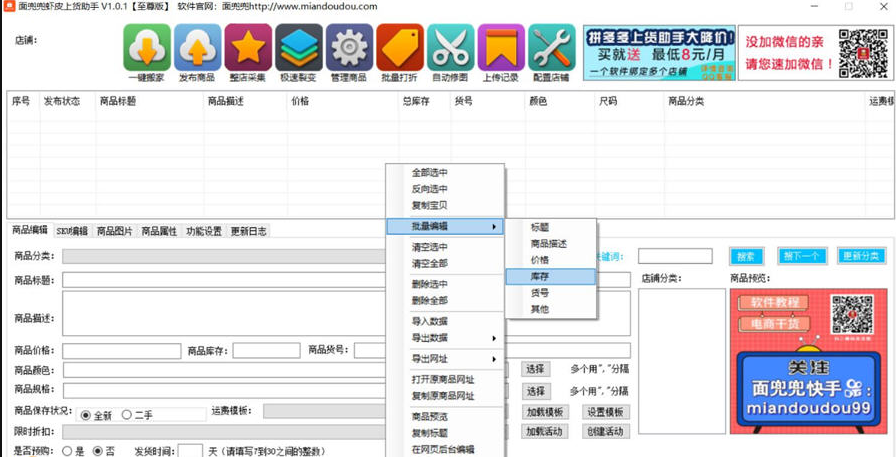Select 复制标题 menu entry
Viewport: 896px width, 457px height.
[x=445, y=432]
